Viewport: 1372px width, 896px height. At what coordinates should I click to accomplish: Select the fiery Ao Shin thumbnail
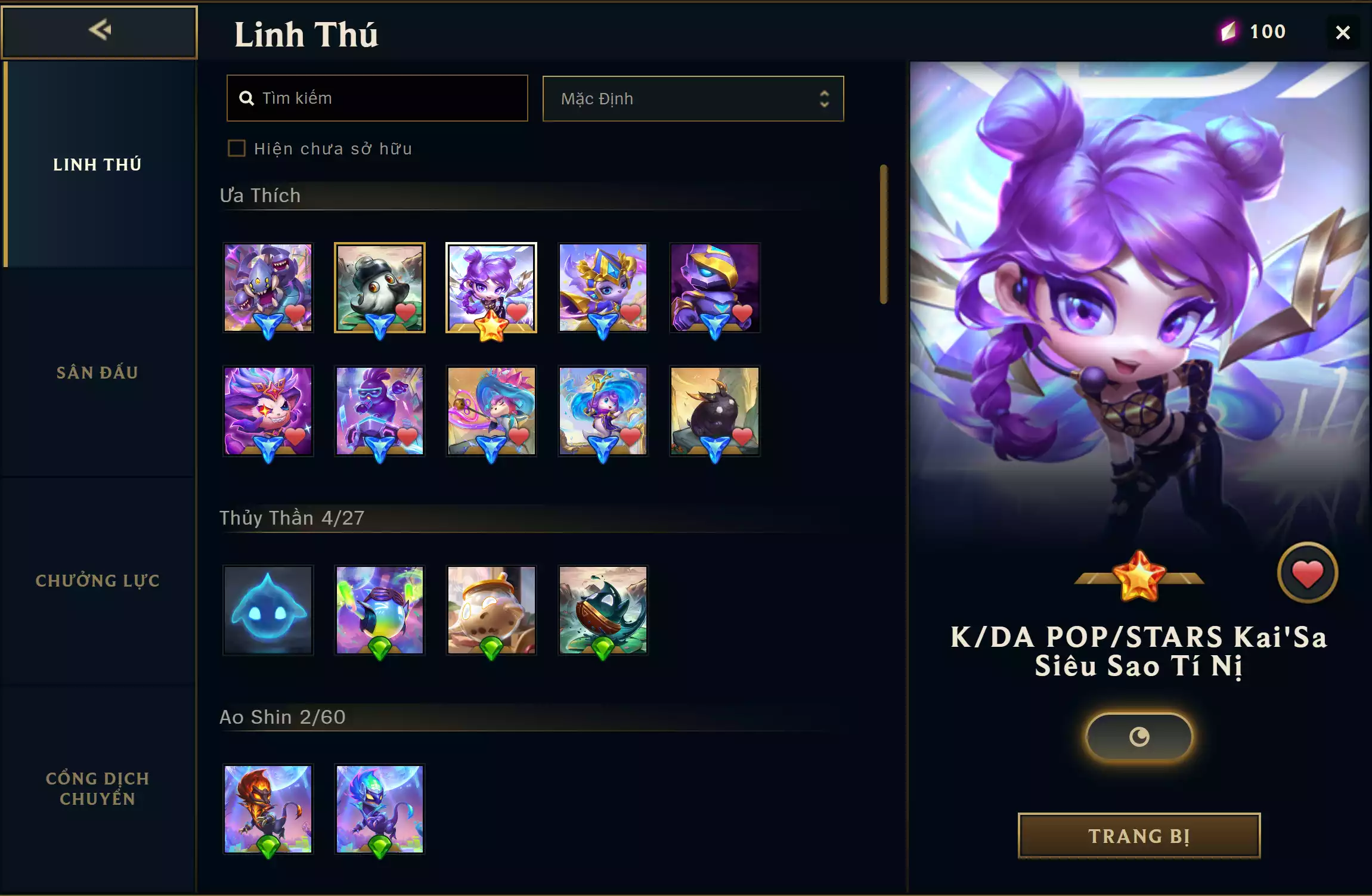coord(268,809)
